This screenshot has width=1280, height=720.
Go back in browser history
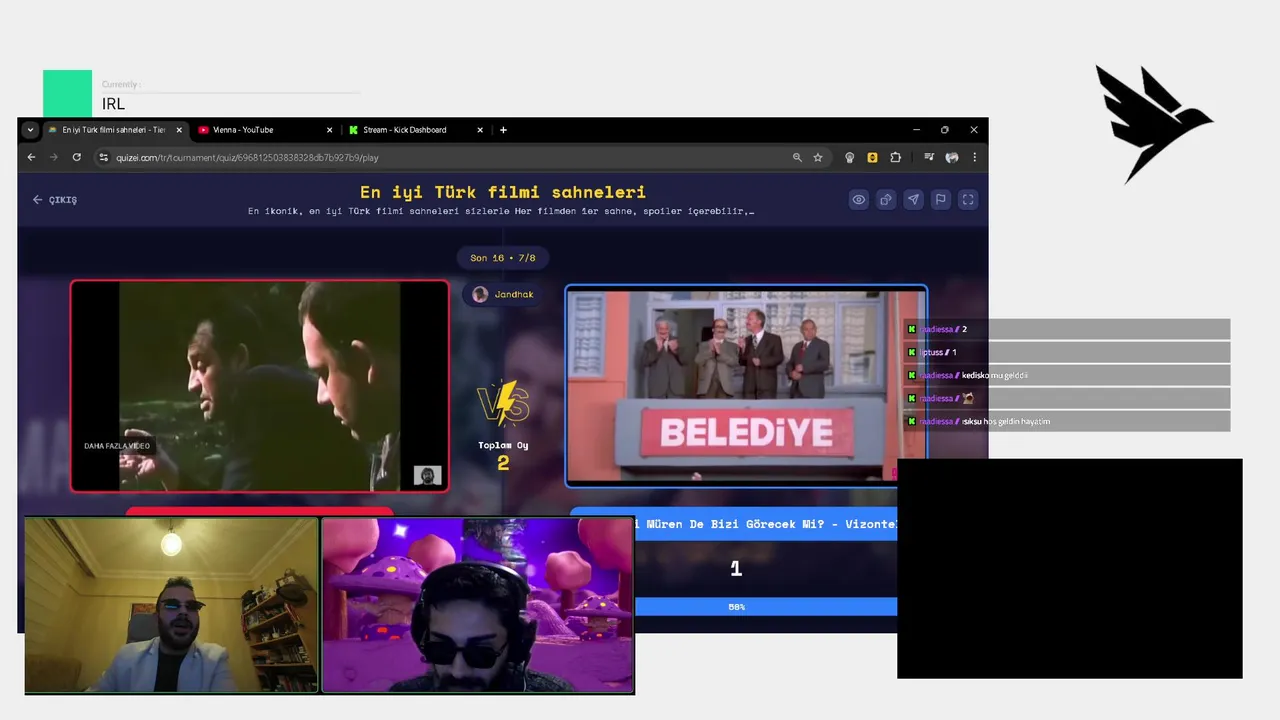coord(31,157)
